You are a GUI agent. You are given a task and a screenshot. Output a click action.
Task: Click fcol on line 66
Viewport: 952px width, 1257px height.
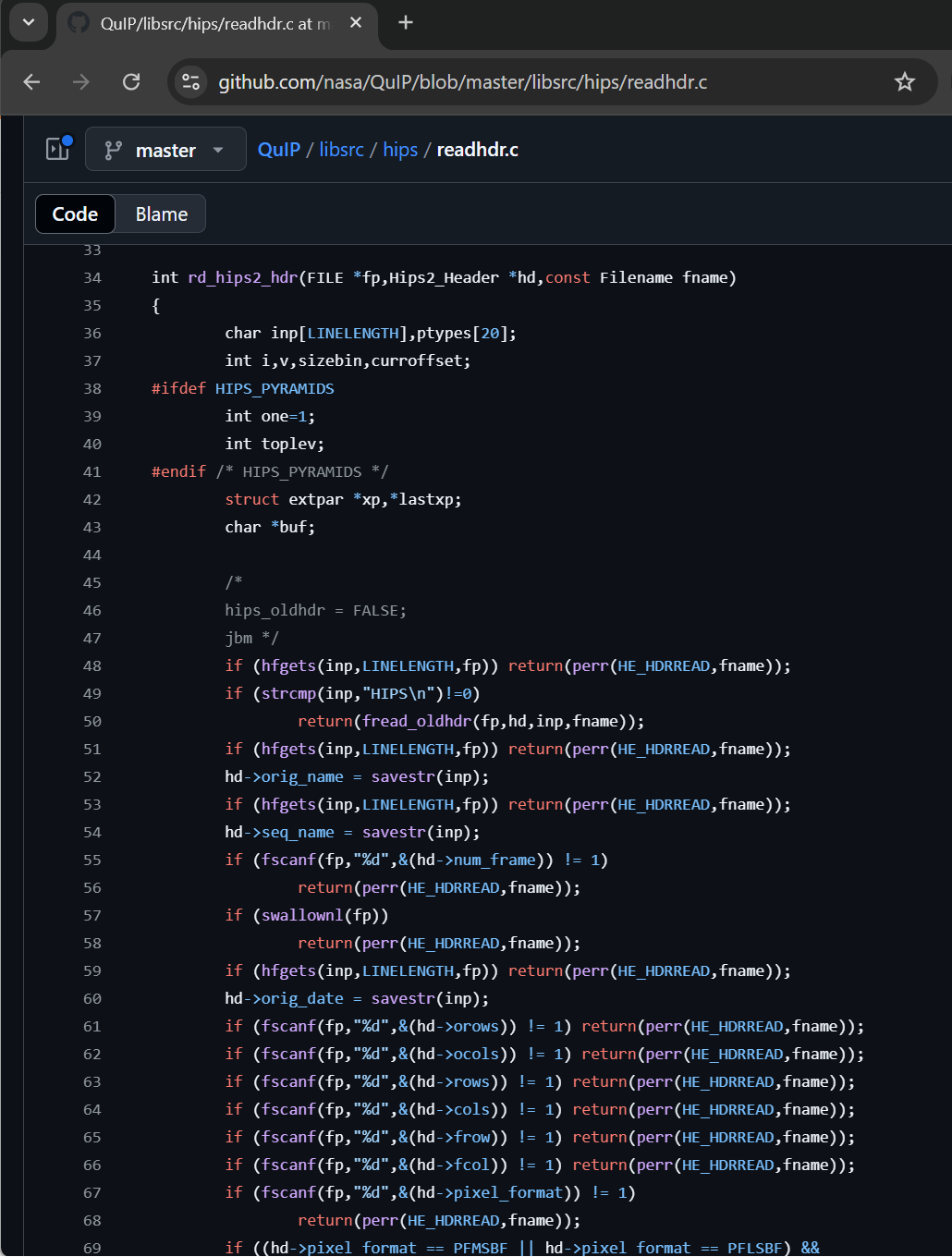coord(472,1165)
